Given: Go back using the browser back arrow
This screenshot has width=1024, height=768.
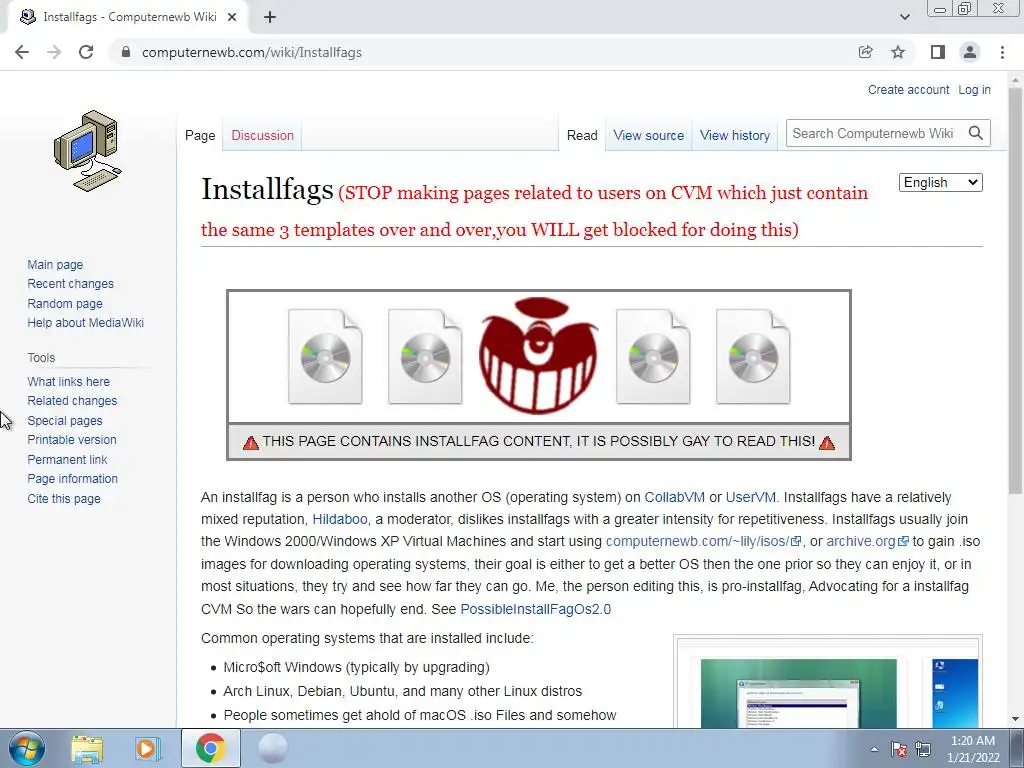Looking at the screenshot, I should coord(22,52).
